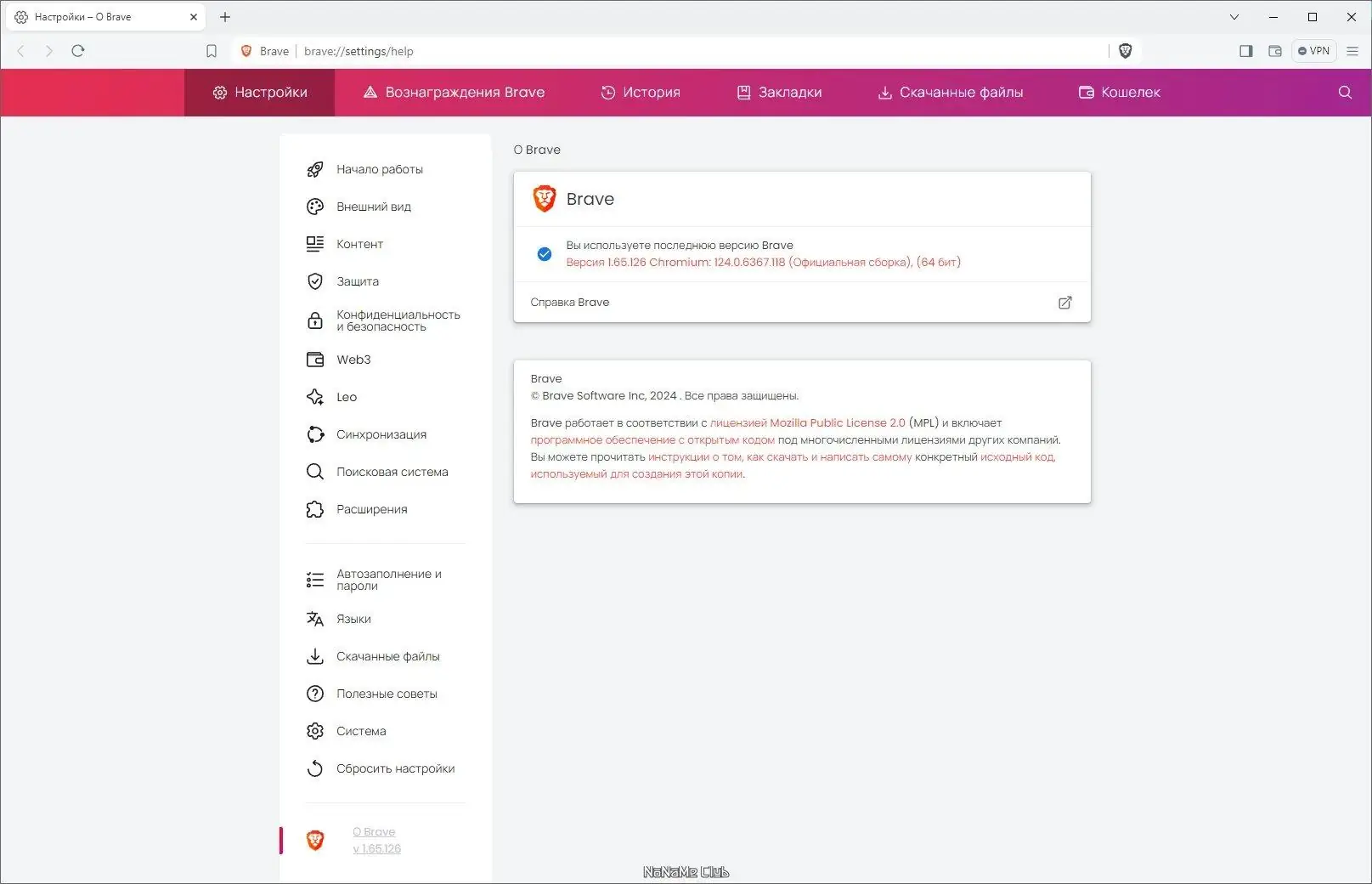Click the VPN button
Viewport: 1372px width, 884px height.
1313,51
